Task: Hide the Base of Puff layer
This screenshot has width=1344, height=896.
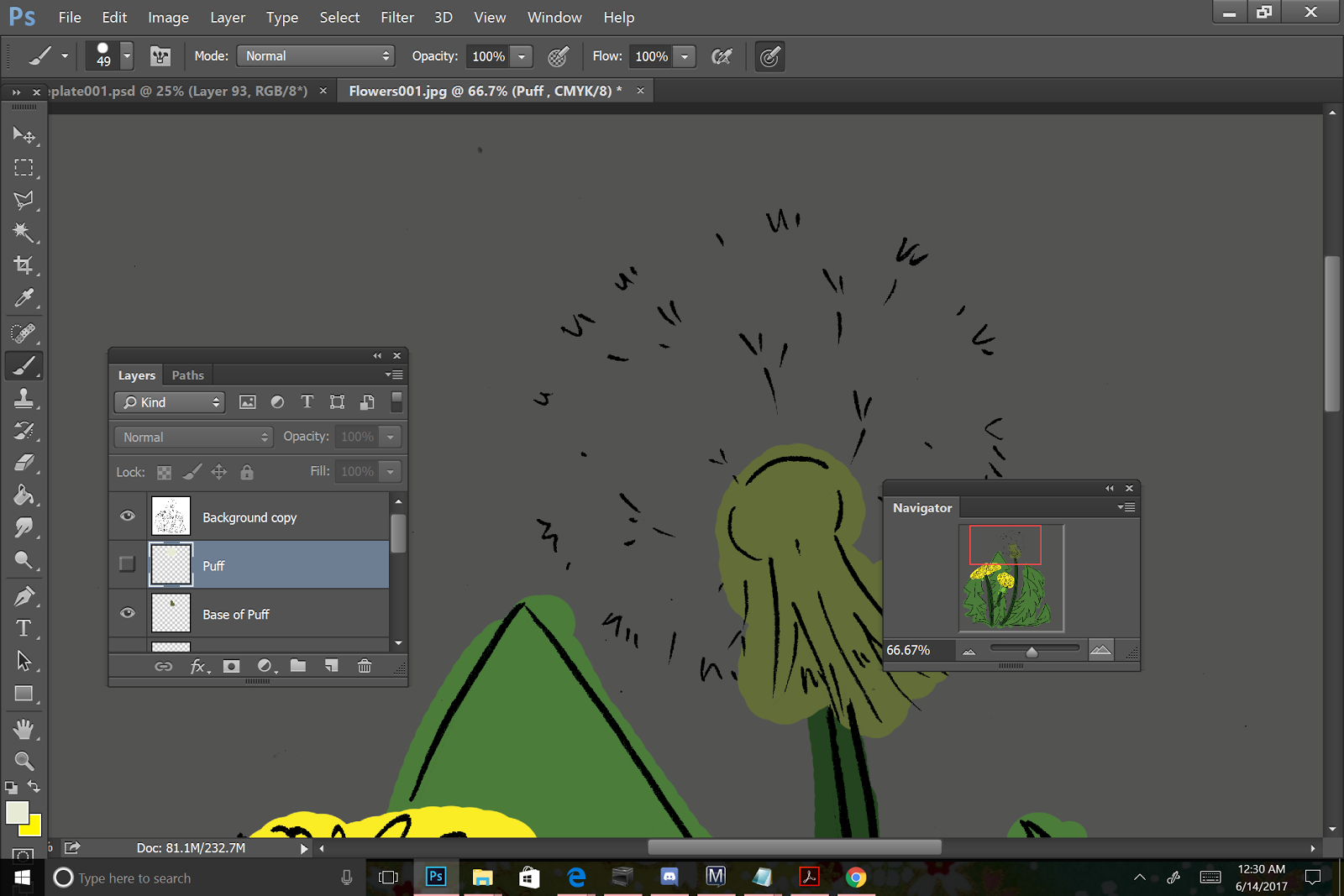Action: pyautogui.click(x=128, y=613)
